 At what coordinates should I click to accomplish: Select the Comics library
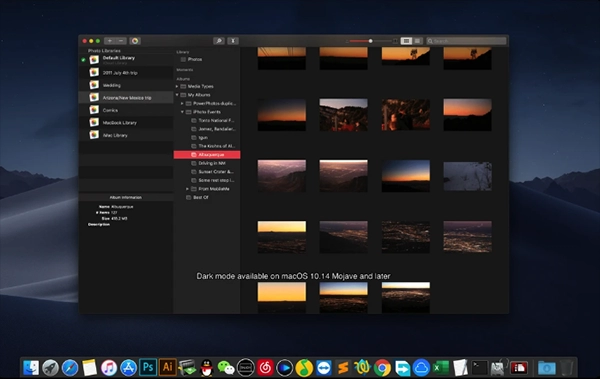pos(126,110)
